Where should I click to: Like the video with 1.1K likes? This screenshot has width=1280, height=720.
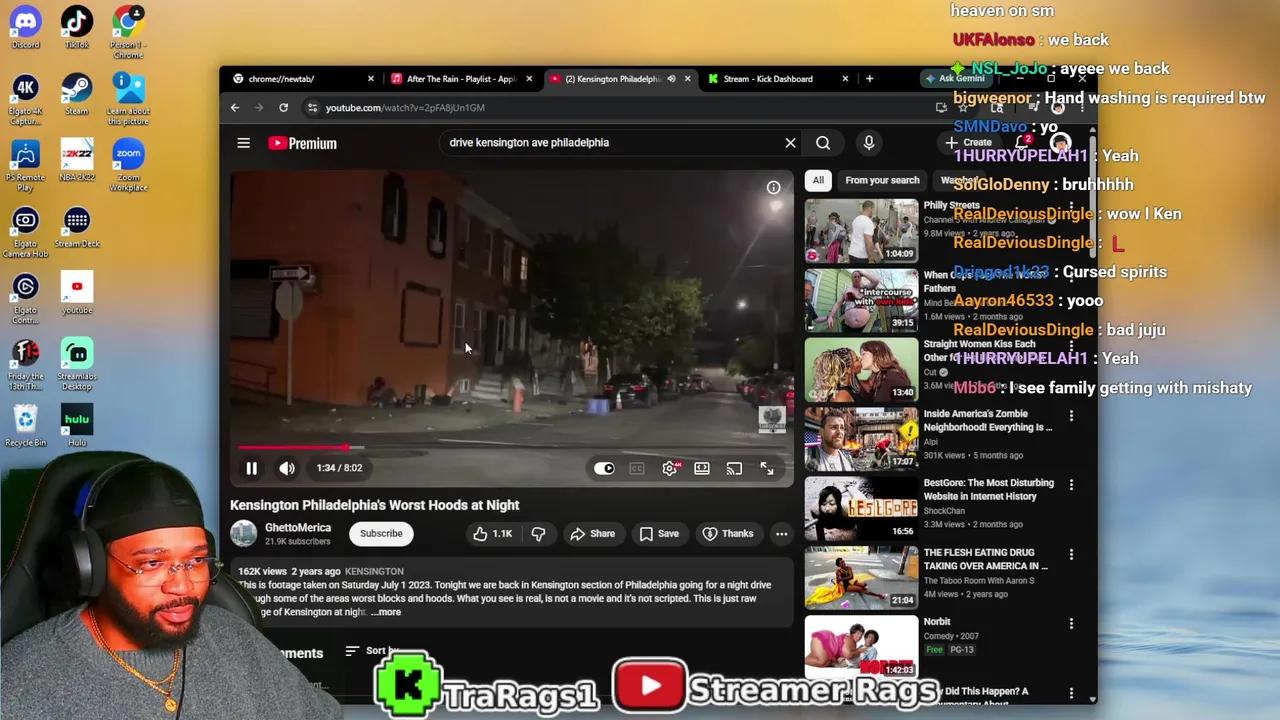(492, 534)
